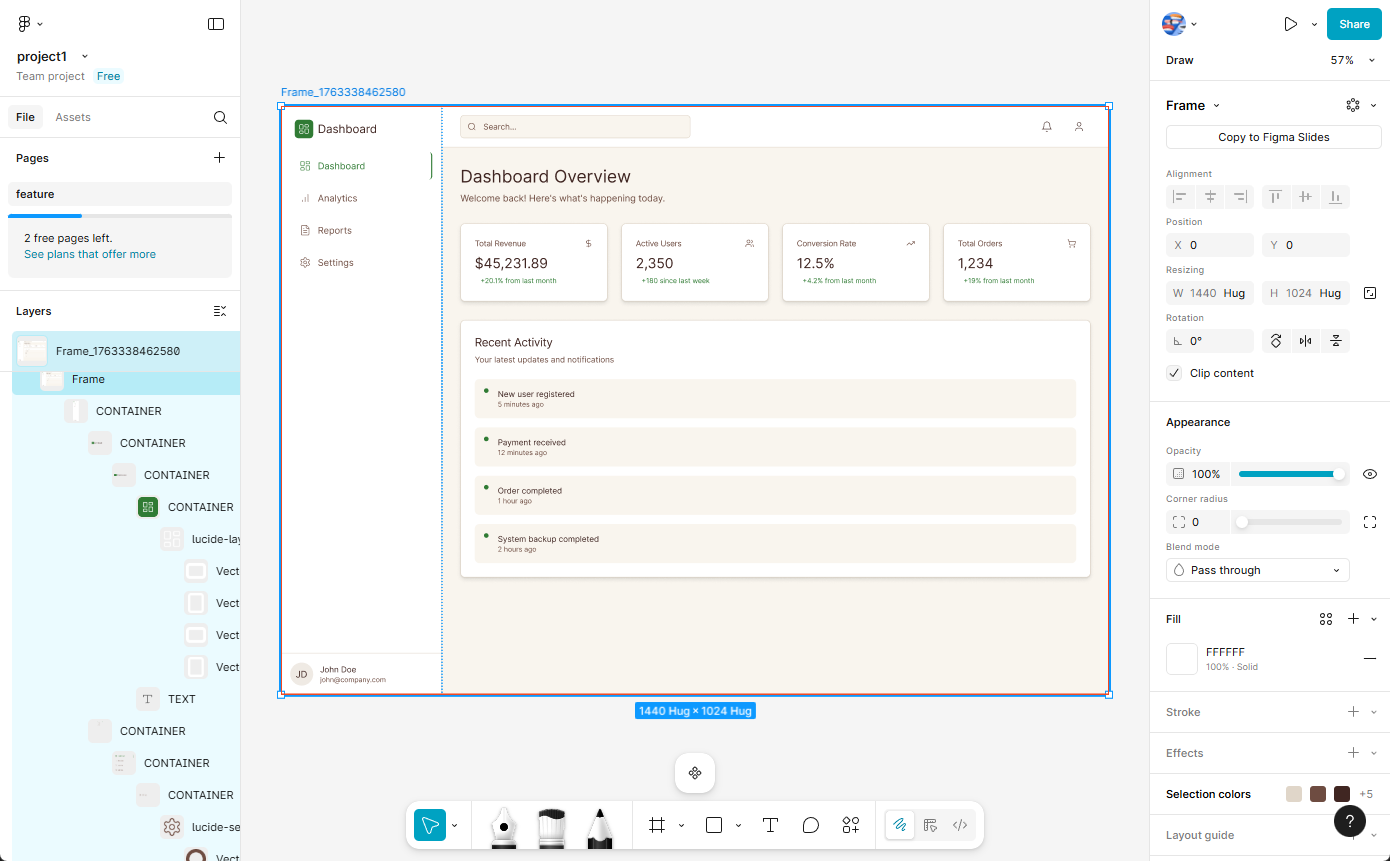1390x861 pixels.
Task: Select the Pencil tool
Action: [601, 825]
